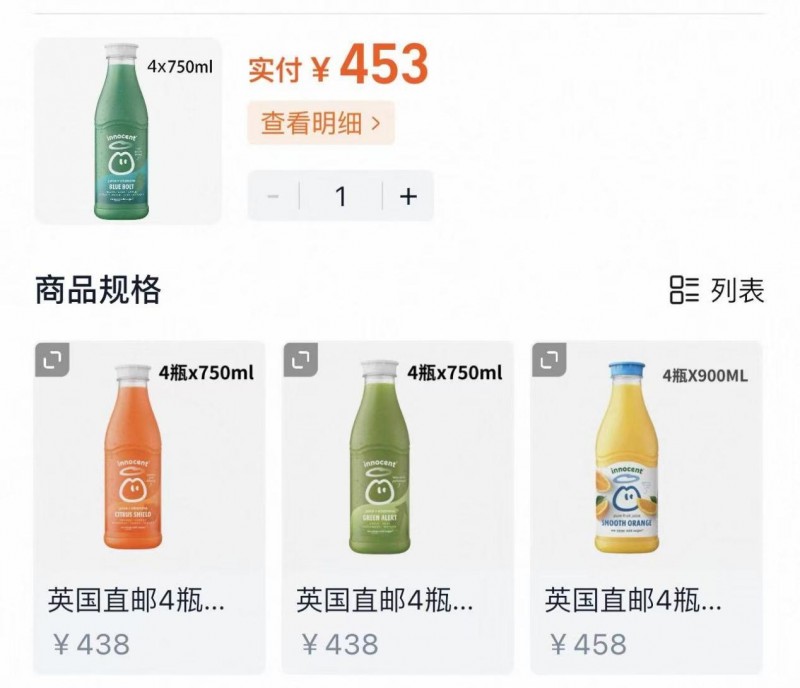Click the 列表 view label

click(738, 291)
